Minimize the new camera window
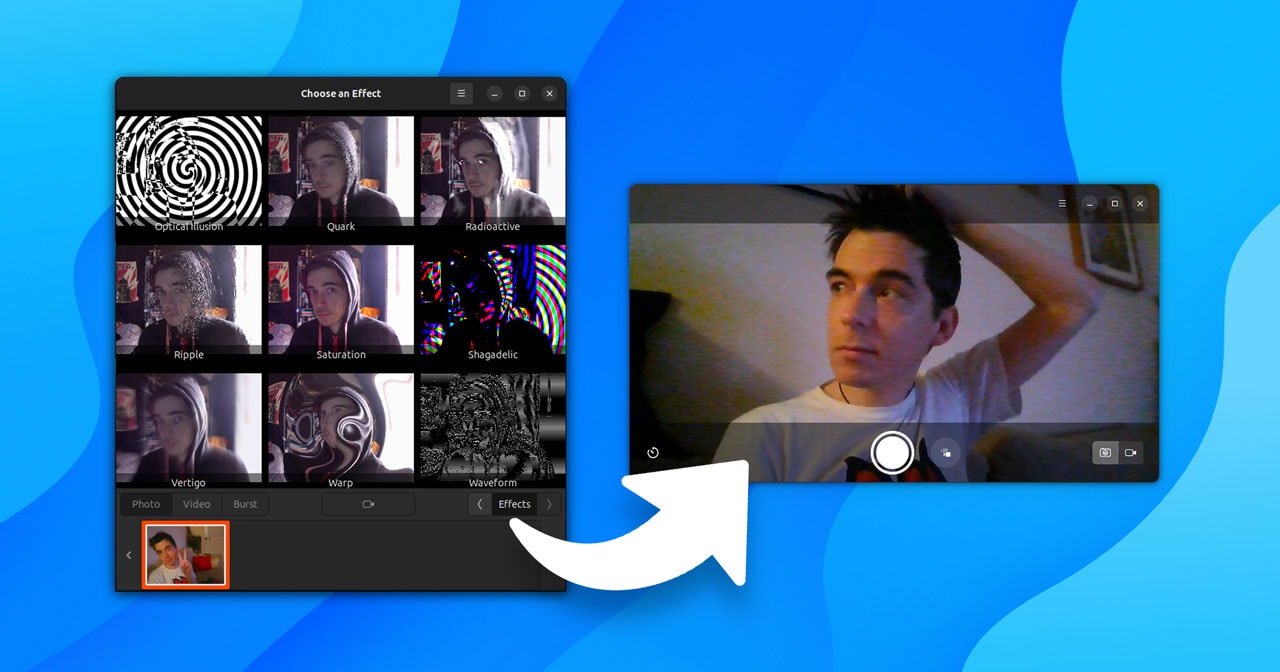 (x=1090, y=204)
